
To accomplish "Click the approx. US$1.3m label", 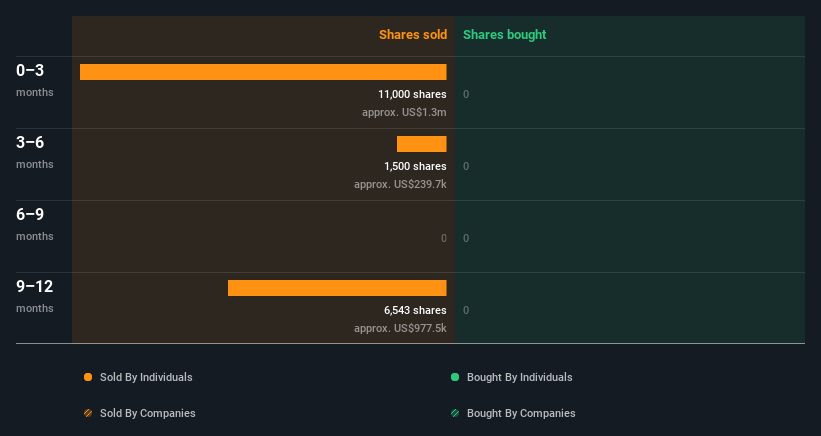I will pos(404,112).
